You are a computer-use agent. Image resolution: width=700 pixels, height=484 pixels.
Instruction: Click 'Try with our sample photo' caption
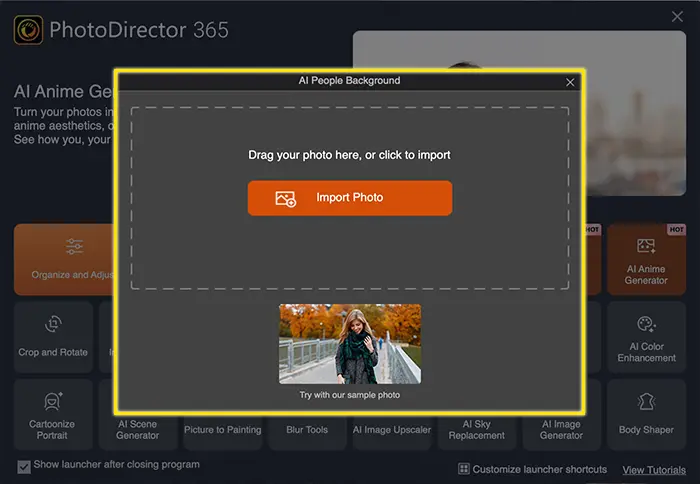click(350, 395)
